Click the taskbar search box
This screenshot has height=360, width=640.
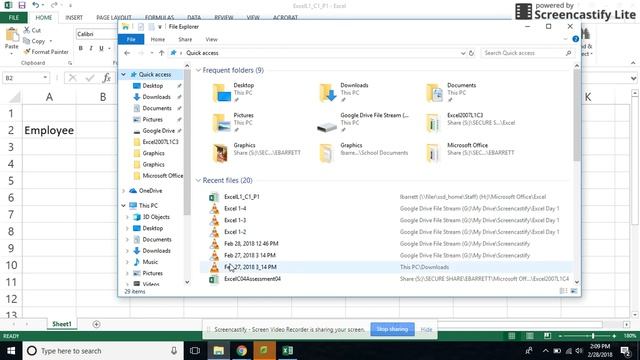[x=102, y=351]
